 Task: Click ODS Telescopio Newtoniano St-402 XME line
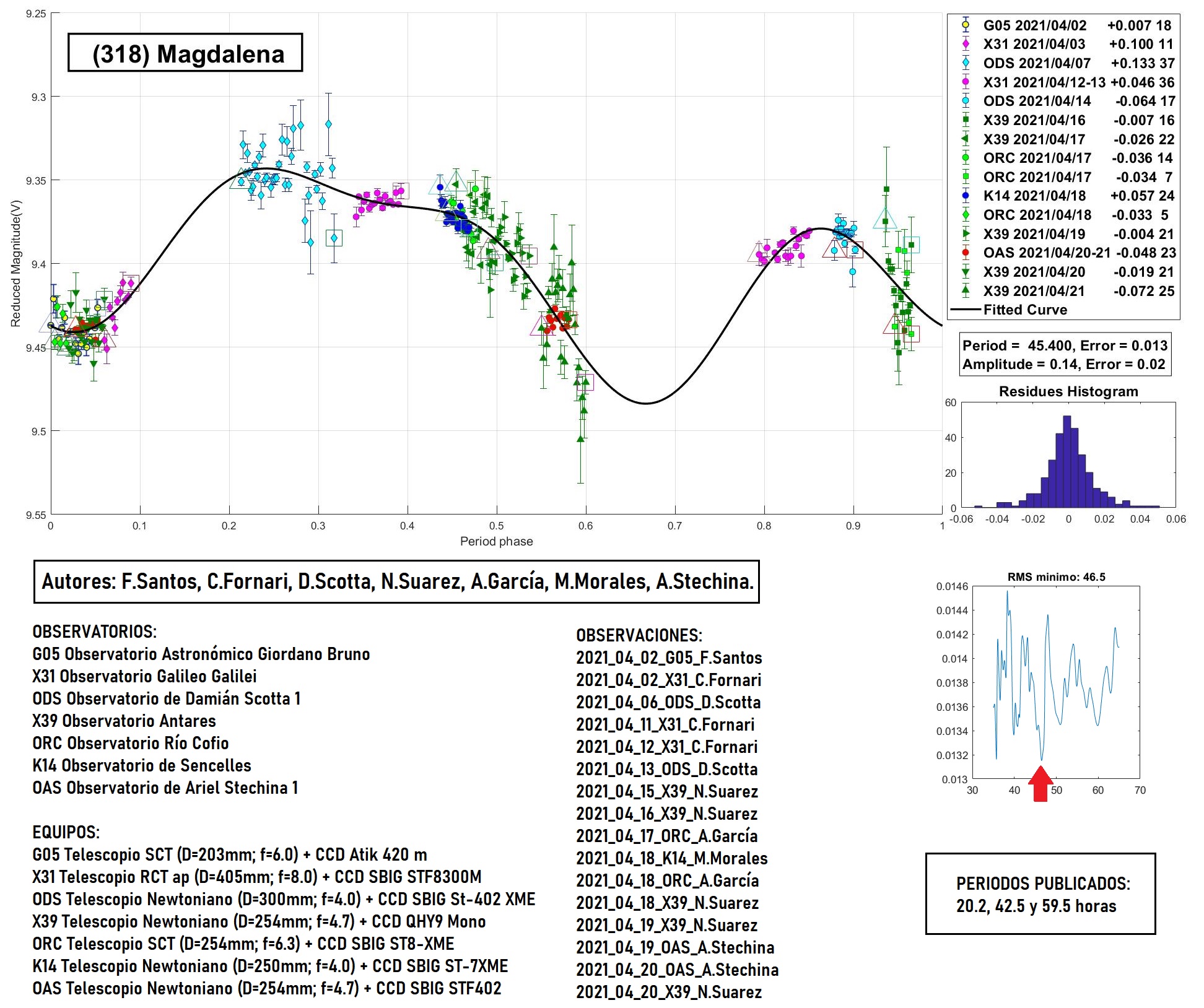[284, 899]
